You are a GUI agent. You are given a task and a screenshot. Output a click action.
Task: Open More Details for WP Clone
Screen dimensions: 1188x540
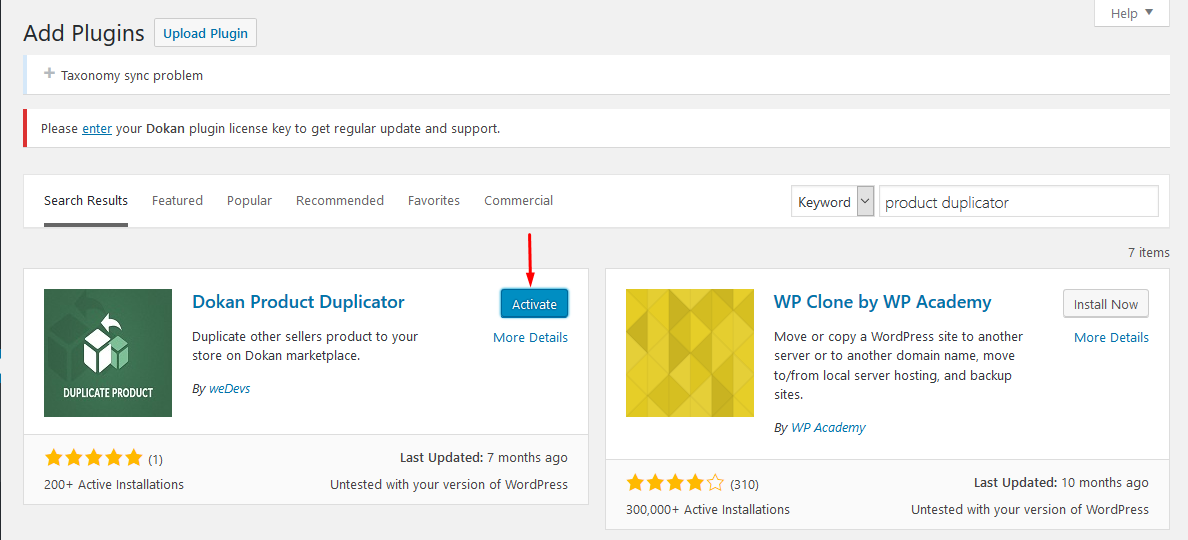click(1111, 338)
